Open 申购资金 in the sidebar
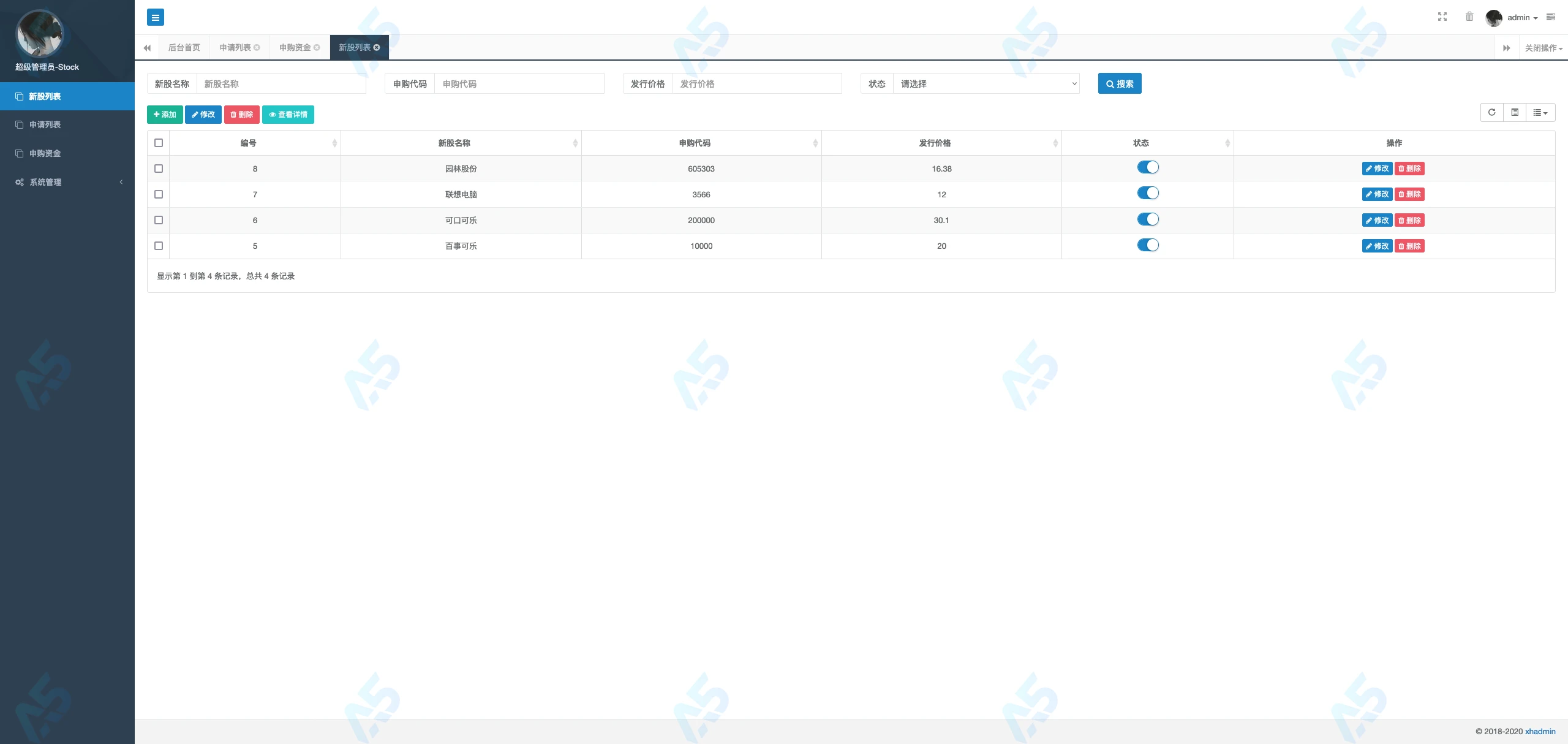 (45, 153)
